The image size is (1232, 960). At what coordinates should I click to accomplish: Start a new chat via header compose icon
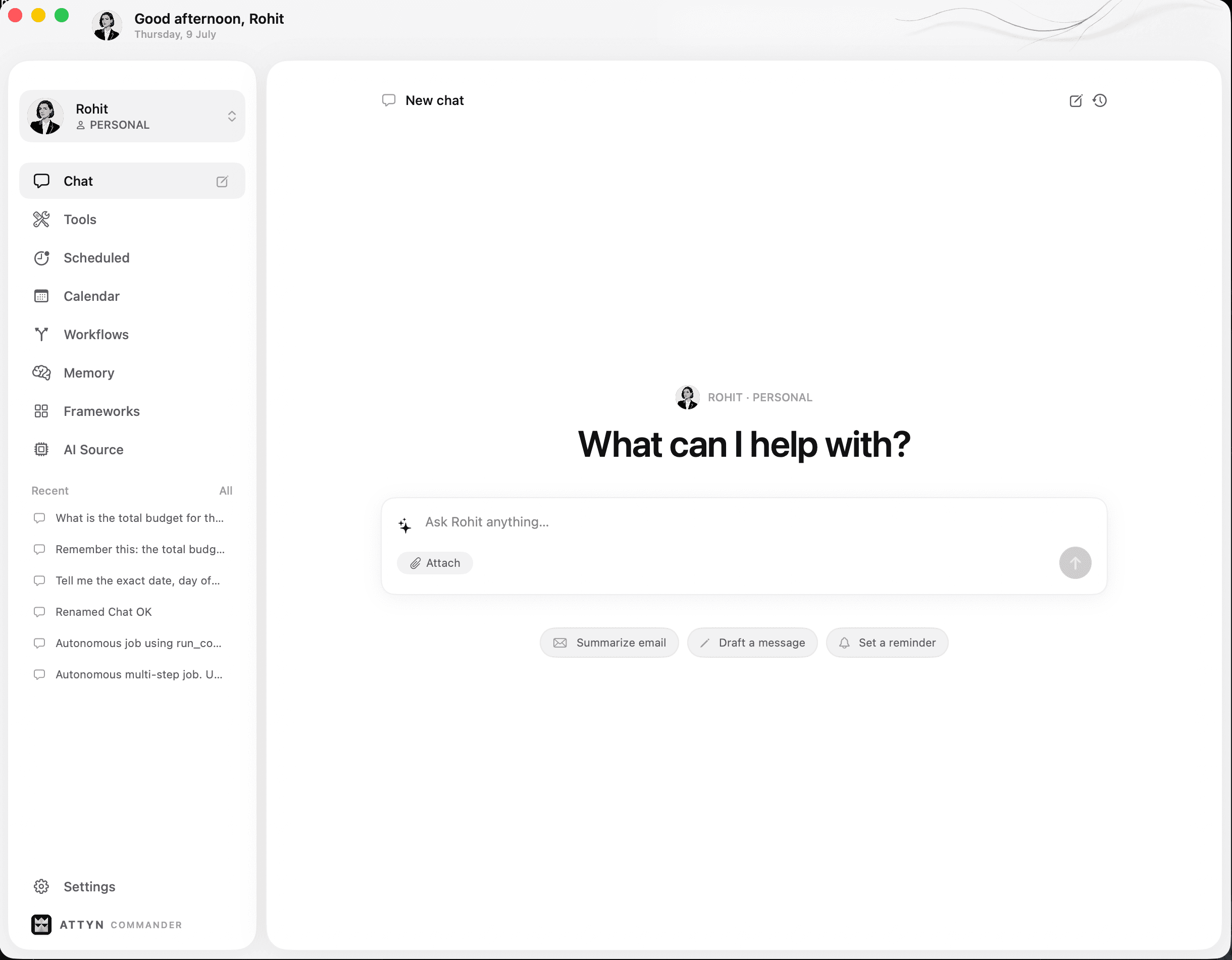[x=1076, y=101]
